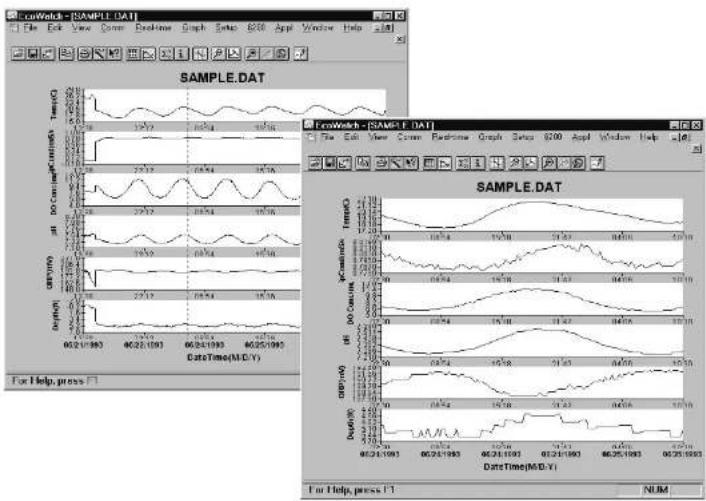Open the File menu in the back window

point(31,28)
